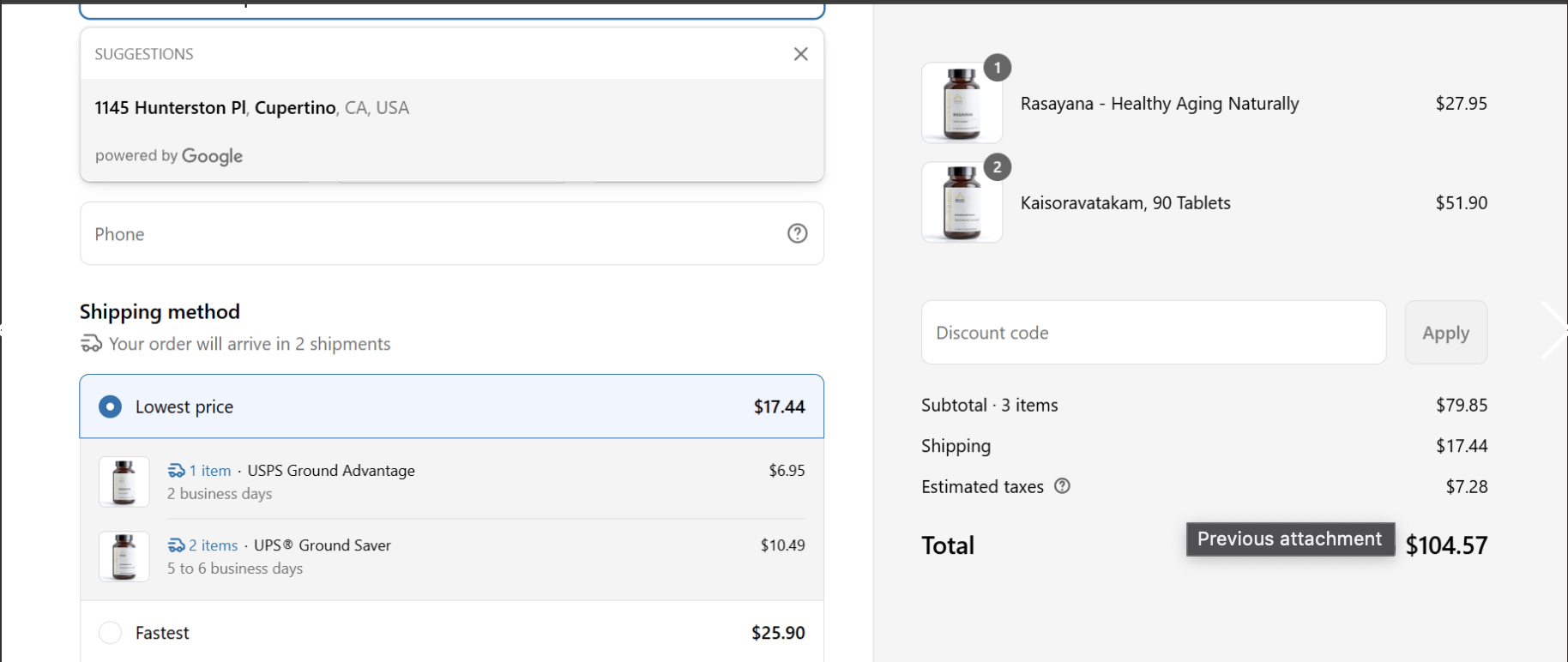Click the quantity badge on the Kaisoravatakam thumbnail
Screen dimensions: 1568x662
click(996, 167)
